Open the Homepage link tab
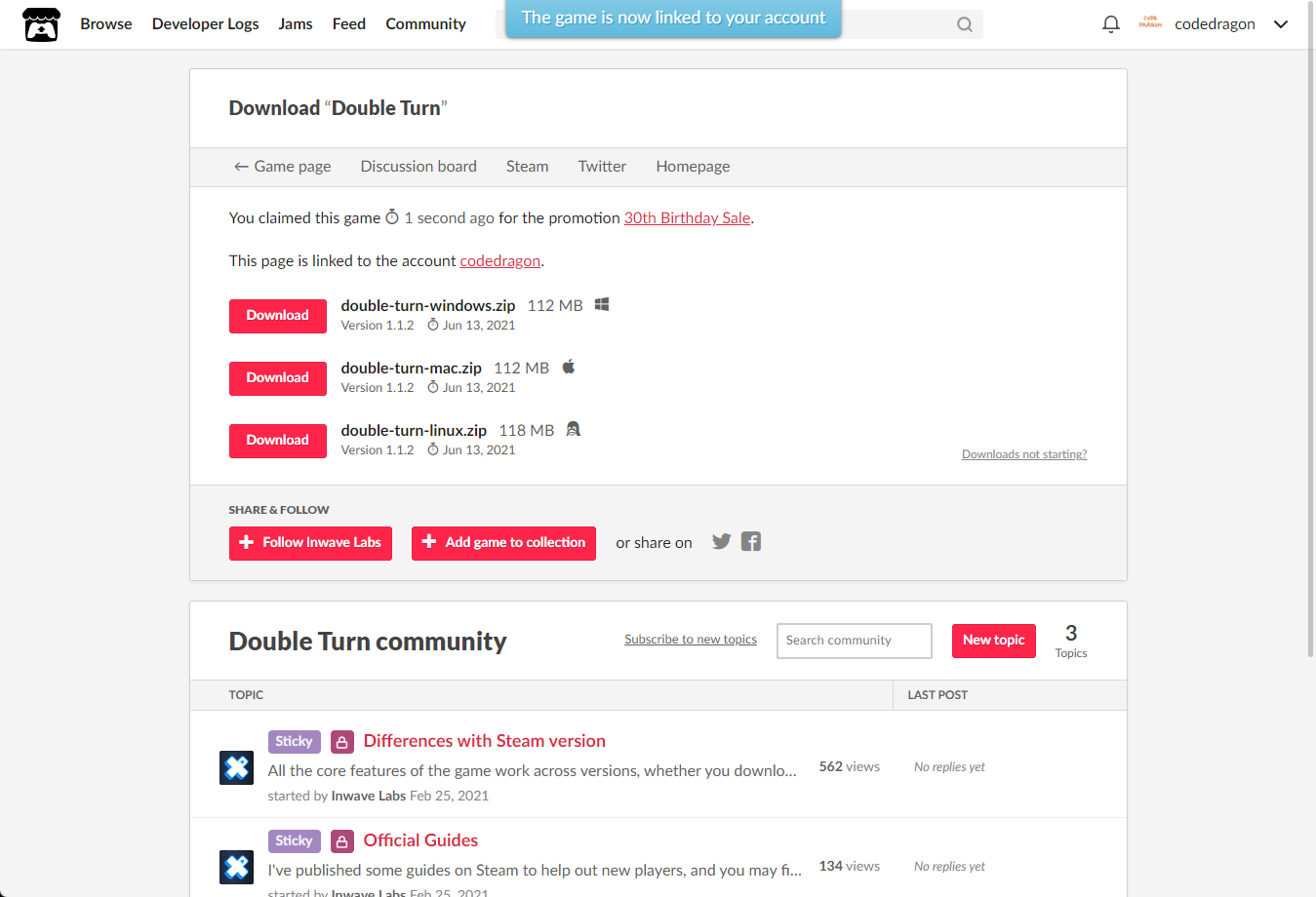Viewport: 1316px width, 897px height. (x=693, y=167)
